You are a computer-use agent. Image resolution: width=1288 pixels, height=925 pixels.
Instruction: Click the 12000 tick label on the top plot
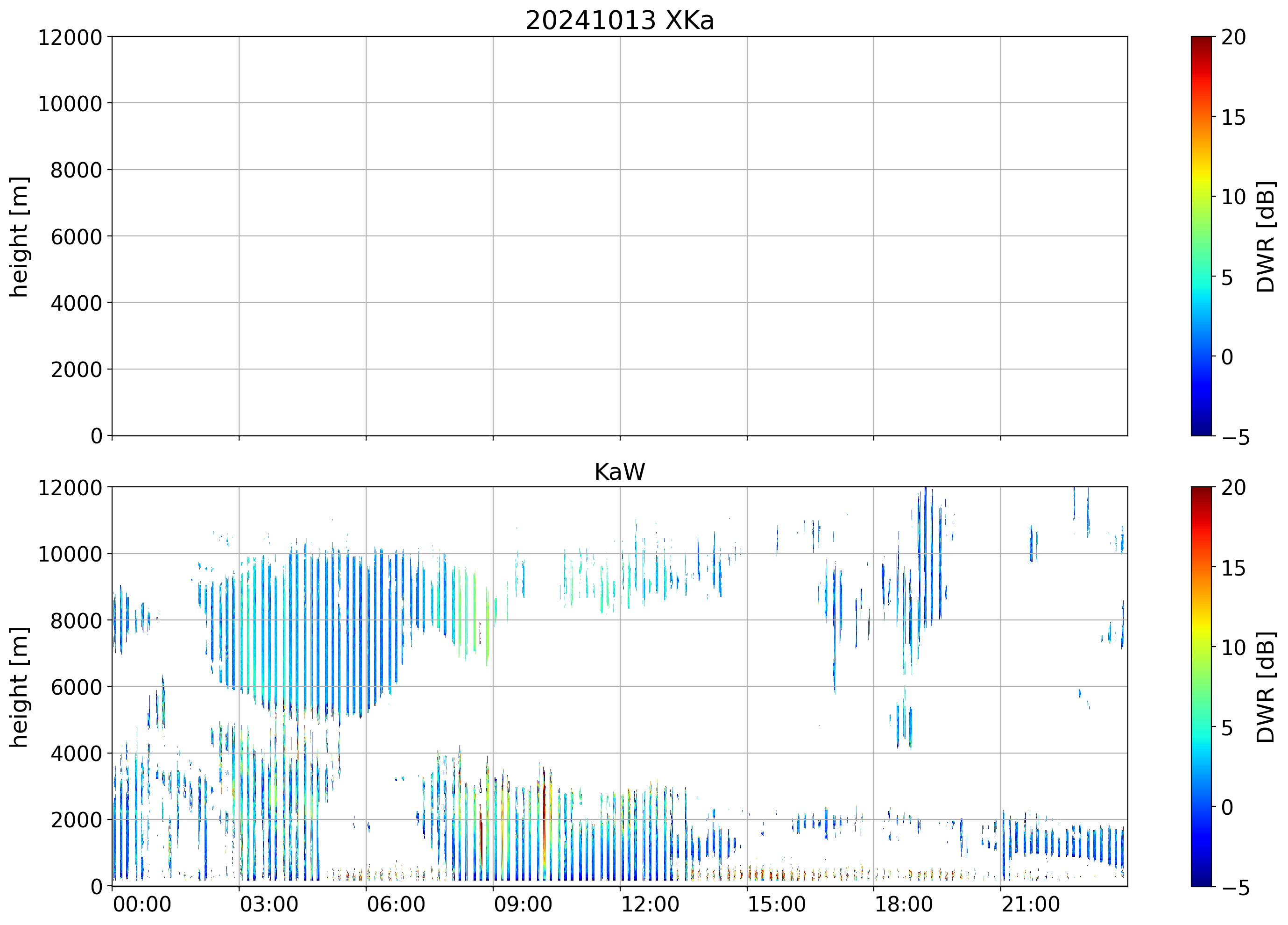coord(70,37)
